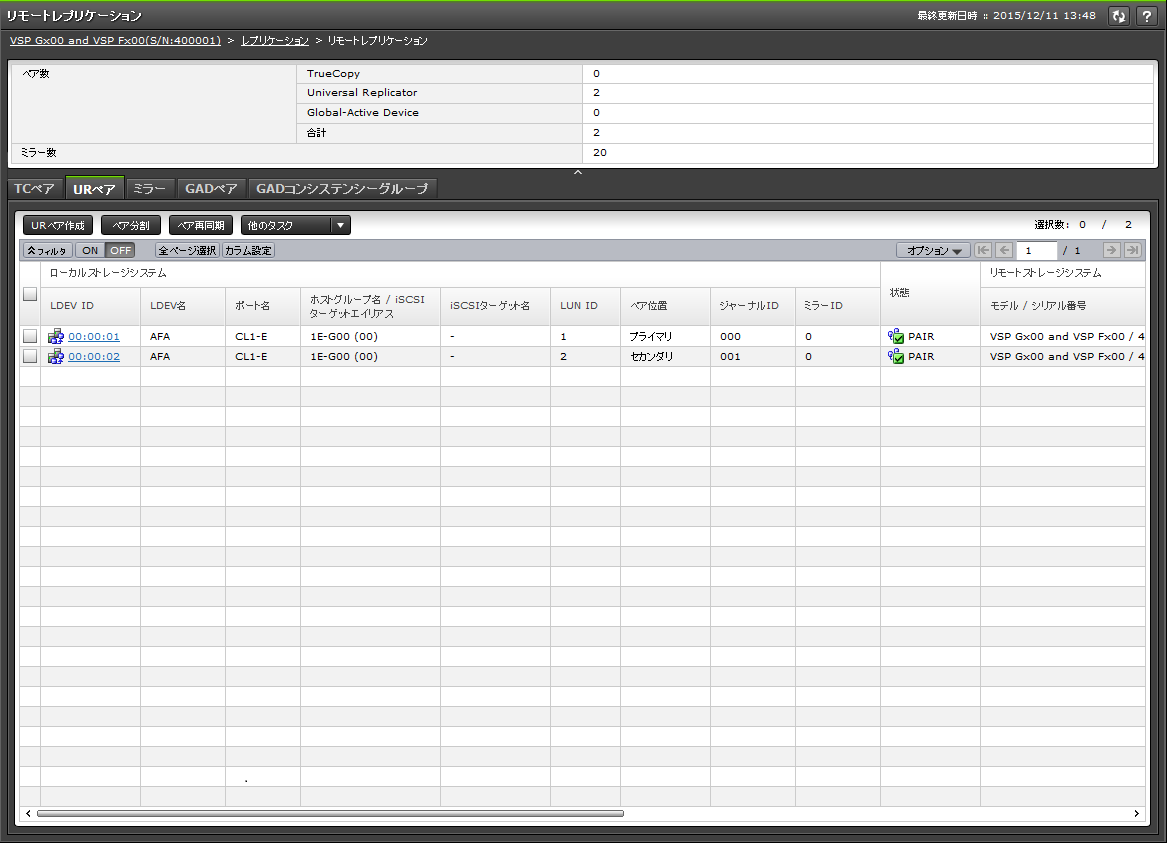Viewport: 1167px width, 843px height.
Task: Click the LDEV icon for 00:00:01
Action: [x=56, y=337]
